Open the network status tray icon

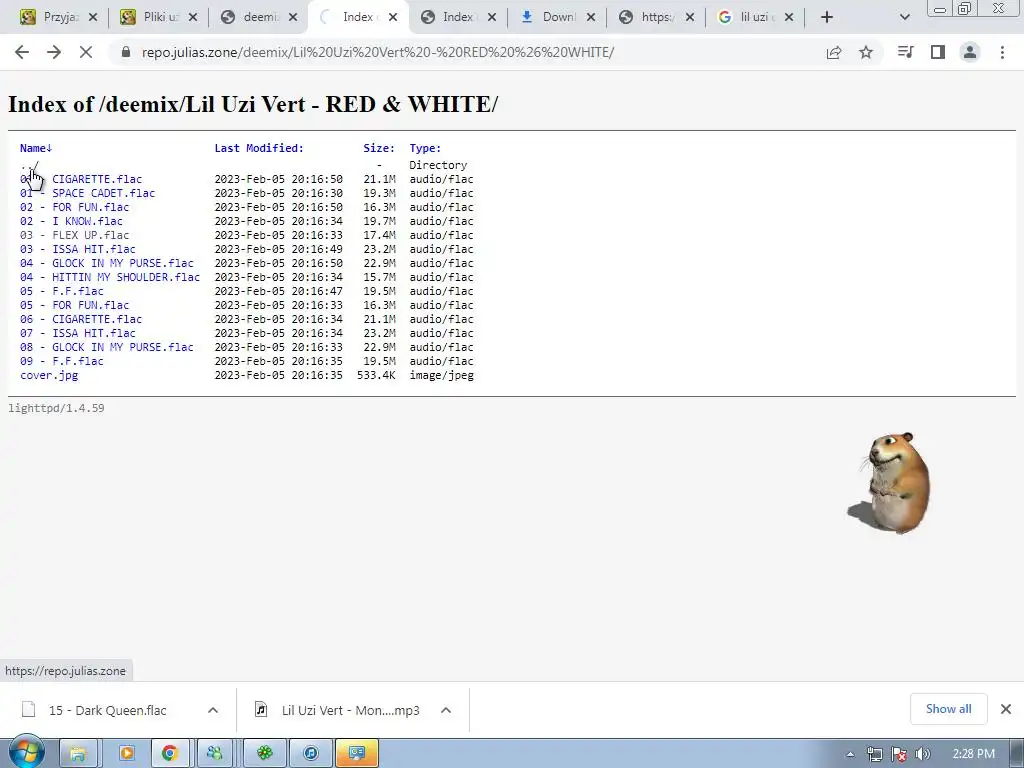point(875,754)
